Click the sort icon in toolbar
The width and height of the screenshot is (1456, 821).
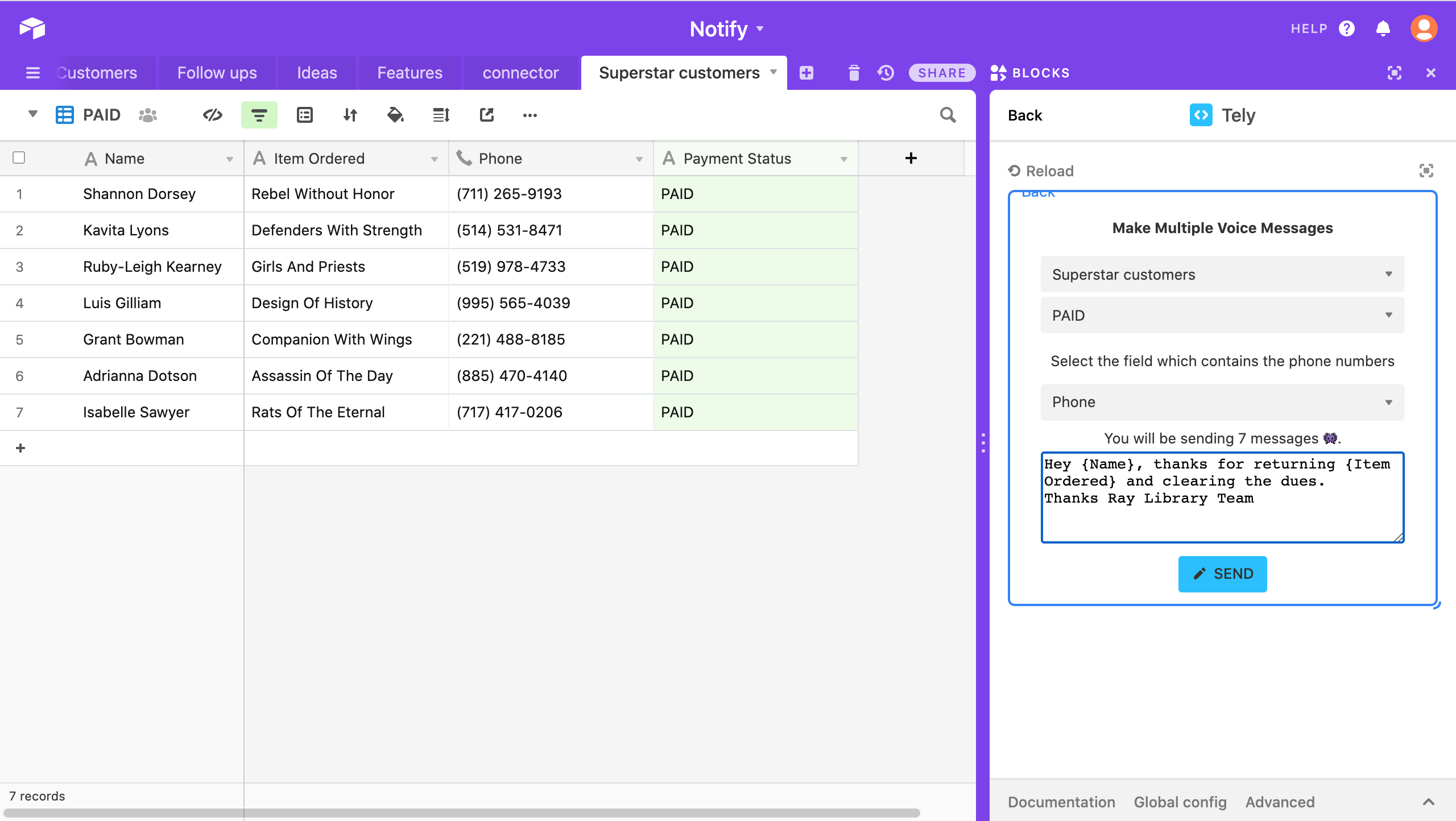pos(350,115)
